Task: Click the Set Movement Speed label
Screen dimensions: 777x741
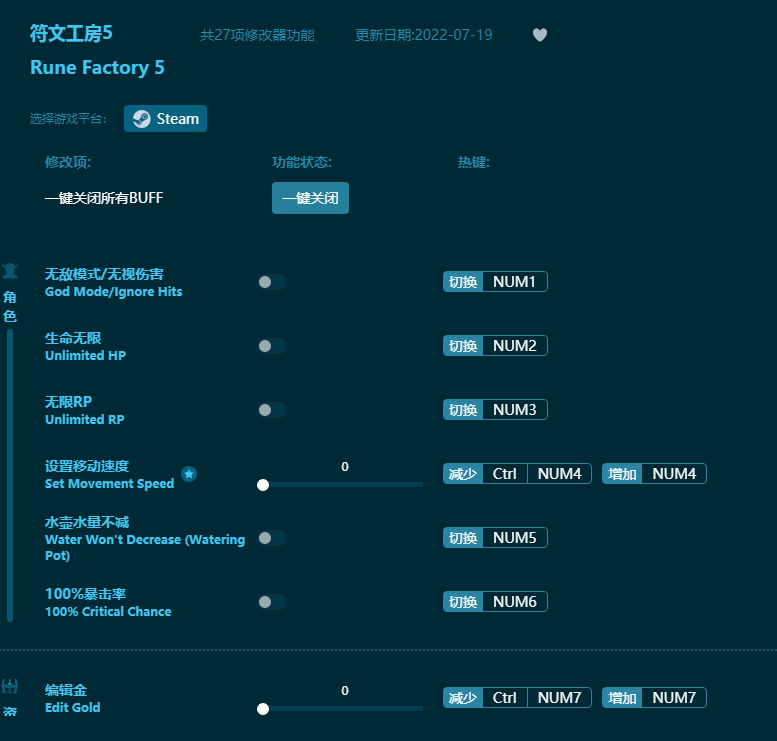Action: [110, 483]
